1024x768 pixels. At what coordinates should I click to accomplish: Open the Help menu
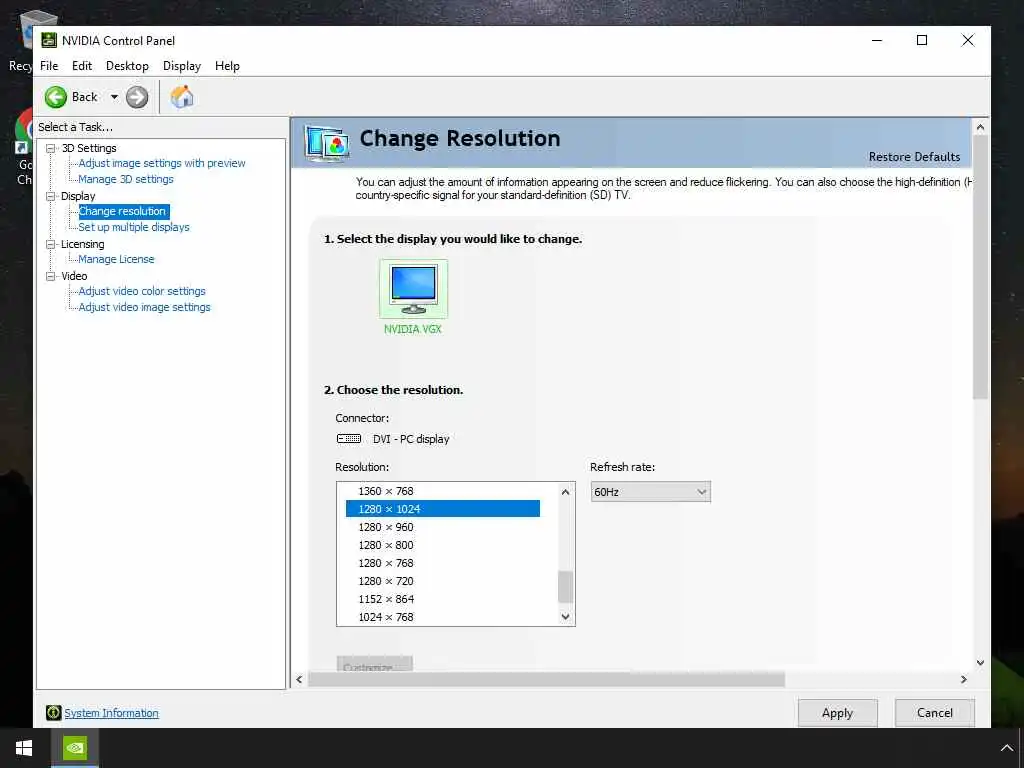227,66
